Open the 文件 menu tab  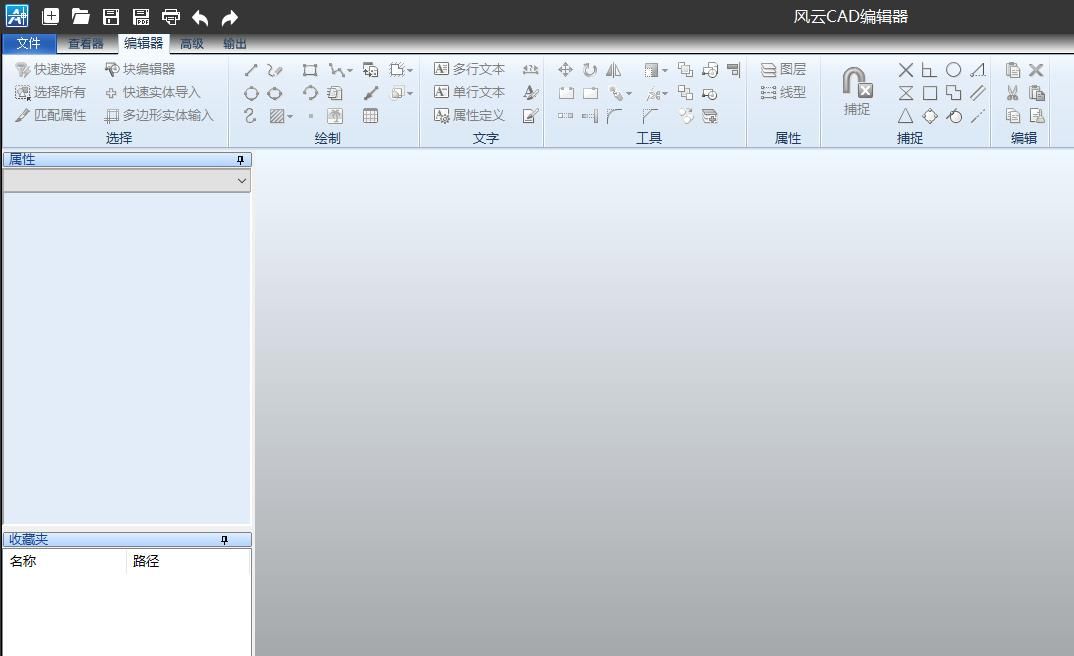point(29,43)
